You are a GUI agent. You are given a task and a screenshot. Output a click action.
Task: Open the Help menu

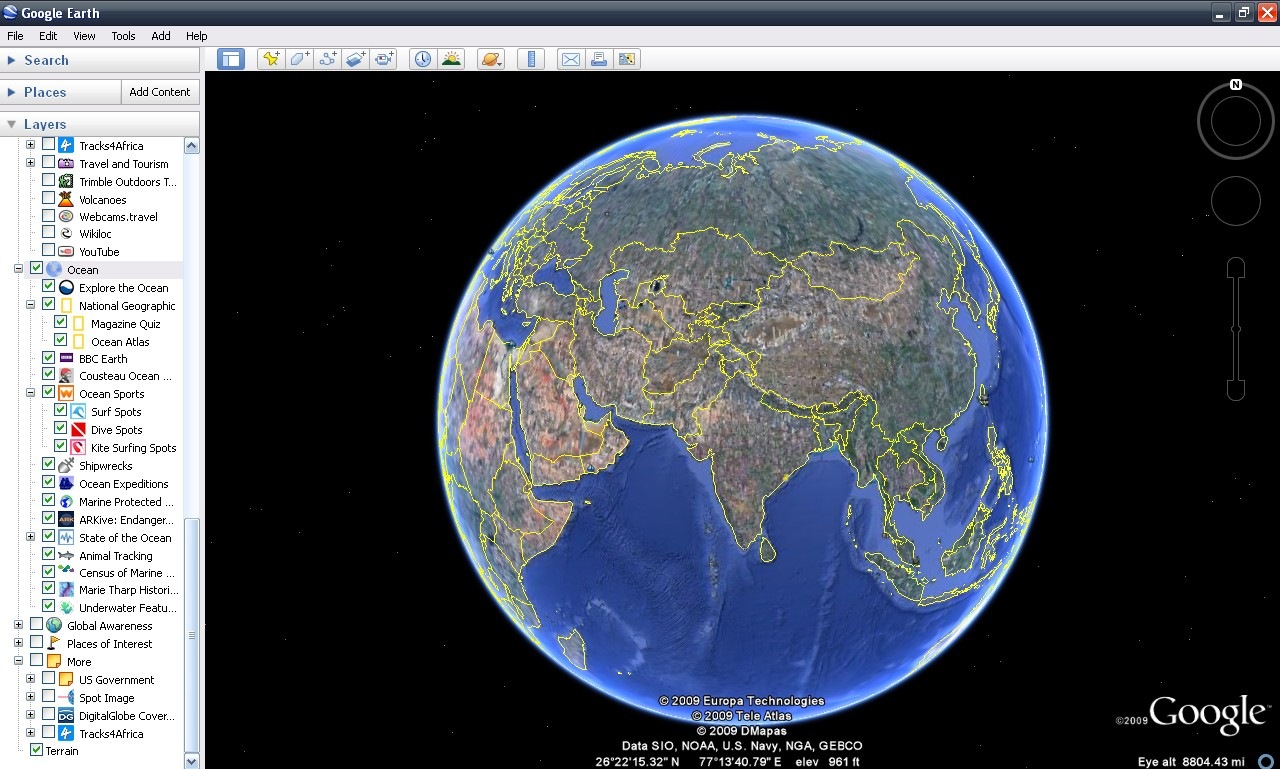click(197, 36)
